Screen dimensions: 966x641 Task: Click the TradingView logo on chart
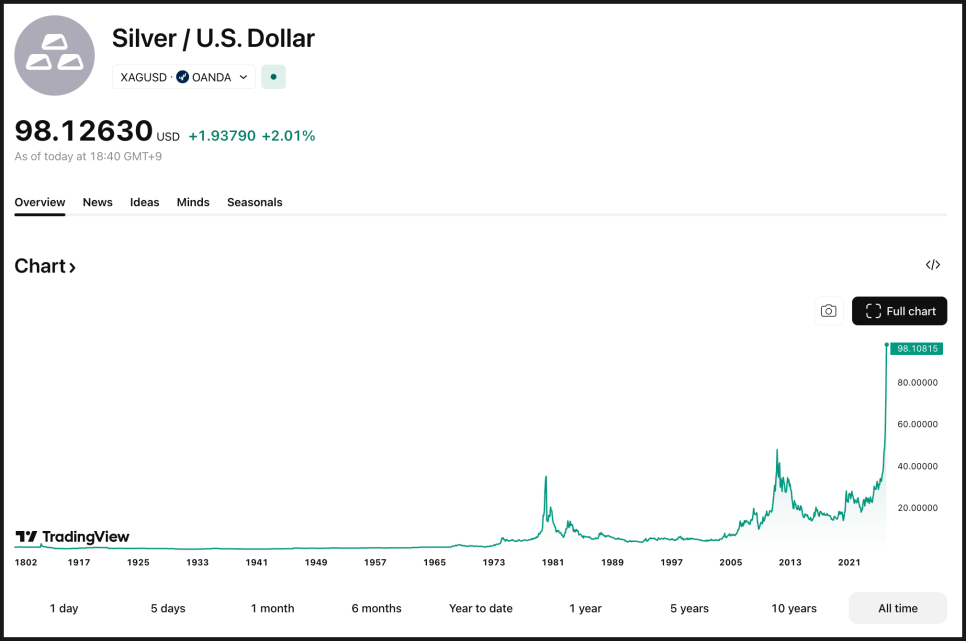click(x=72, y=537)
